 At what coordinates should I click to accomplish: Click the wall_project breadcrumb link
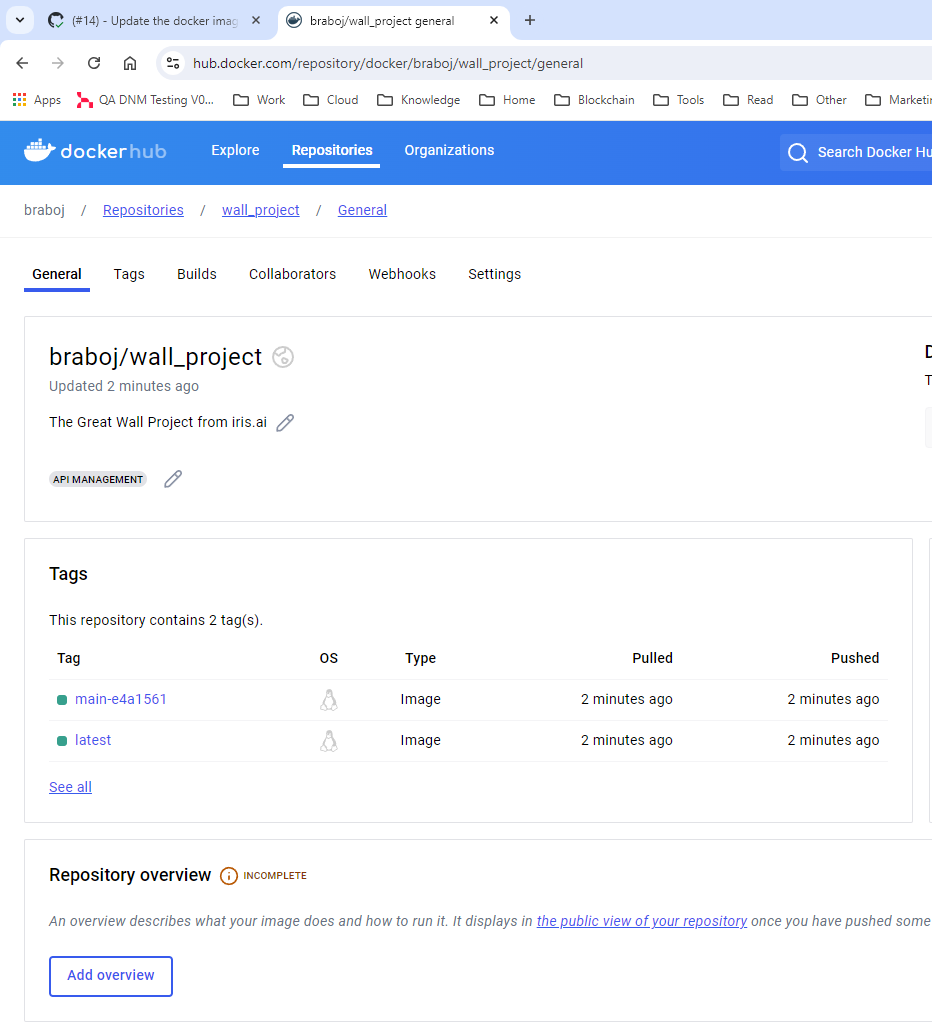(261, 210)
